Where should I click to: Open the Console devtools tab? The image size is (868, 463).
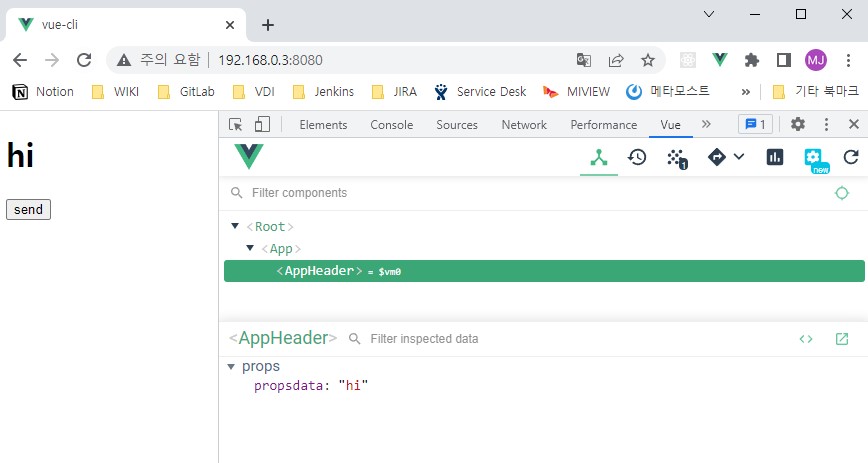tap(391, 125)
